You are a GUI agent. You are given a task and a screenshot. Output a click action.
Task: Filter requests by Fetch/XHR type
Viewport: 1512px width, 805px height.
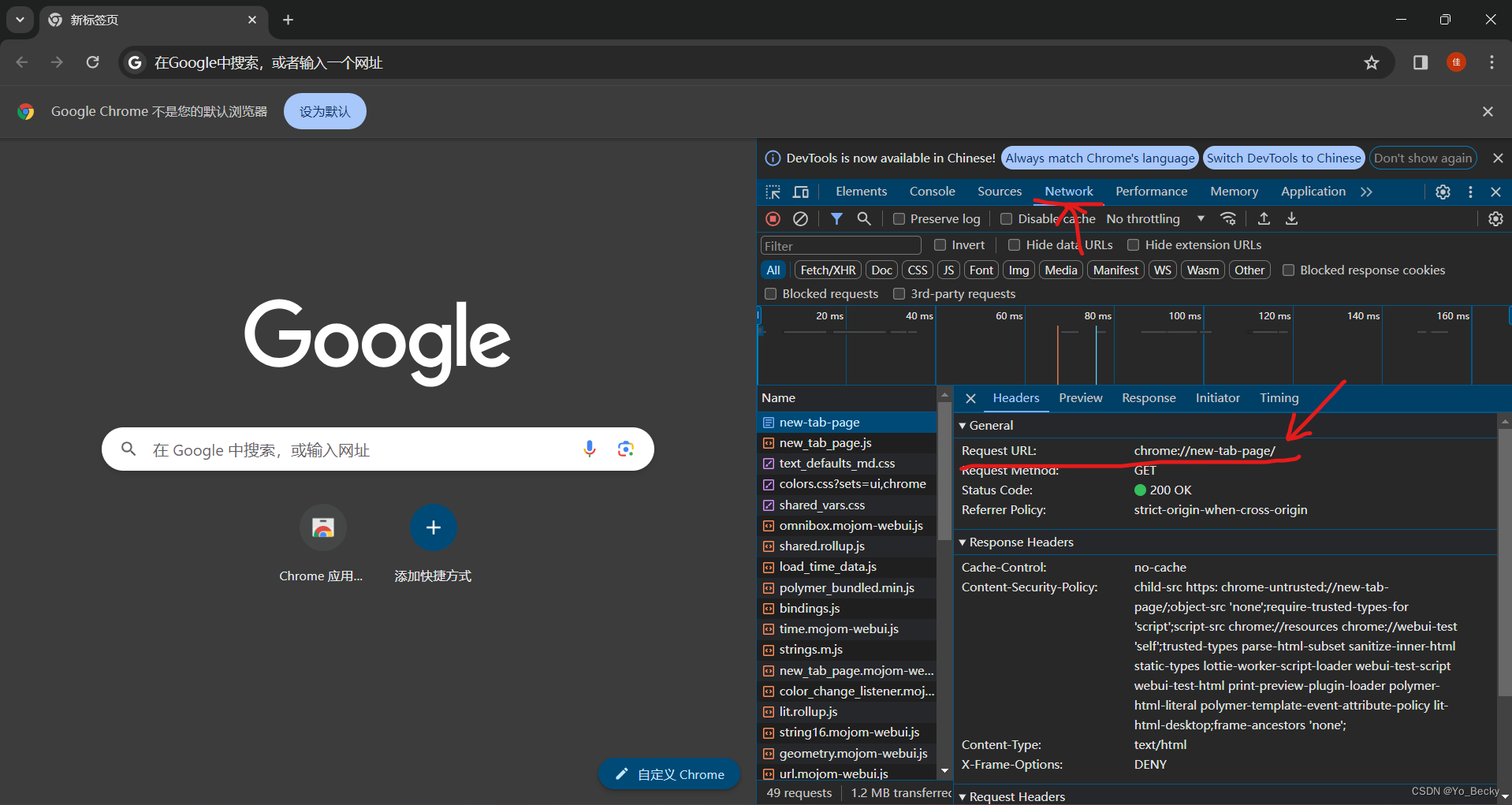pos(828,270)
